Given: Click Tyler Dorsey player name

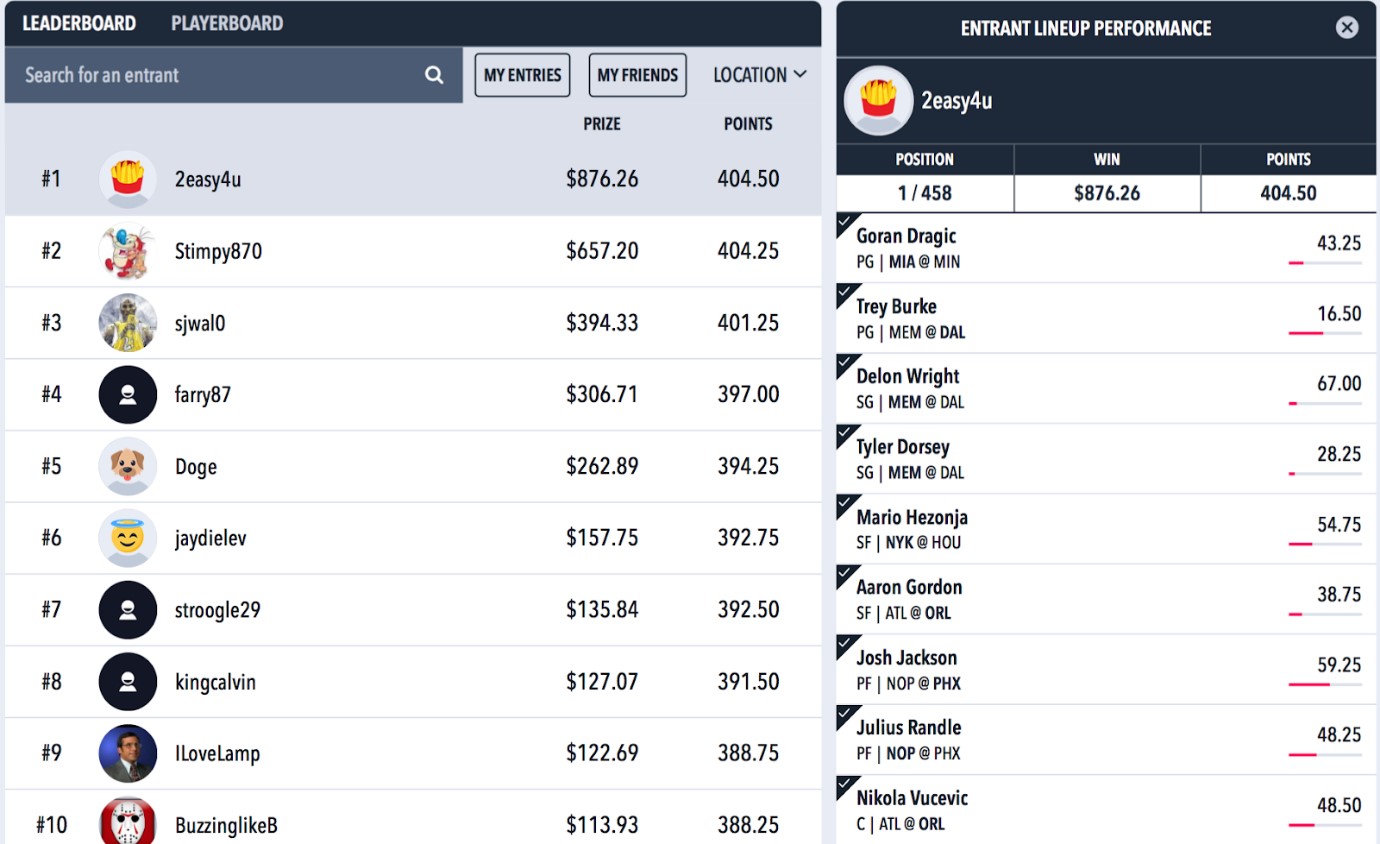Looking at the screenshot, I should click(903, 447).
